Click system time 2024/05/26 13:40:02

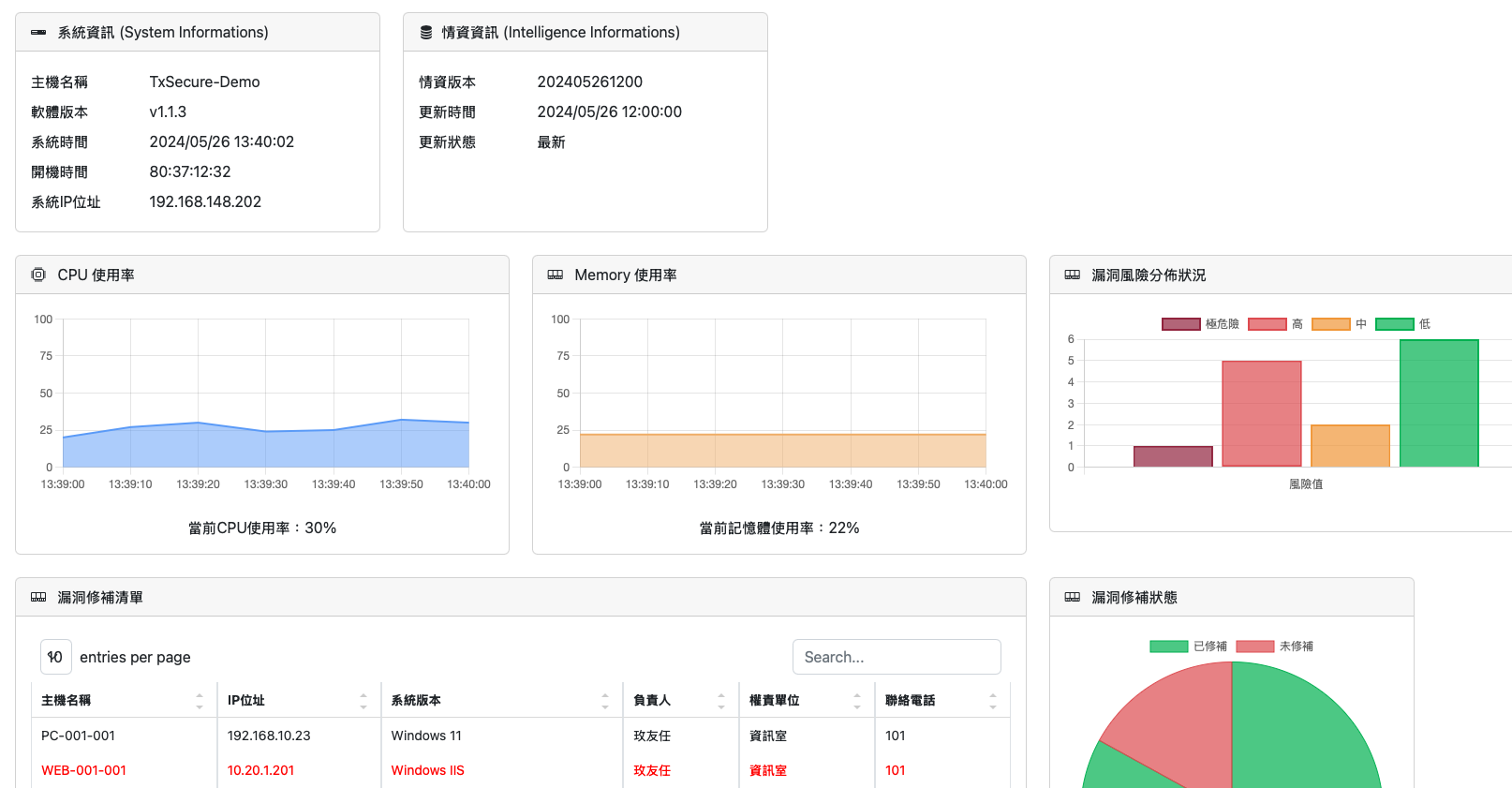pyautogui.click(x=222, y=141)
